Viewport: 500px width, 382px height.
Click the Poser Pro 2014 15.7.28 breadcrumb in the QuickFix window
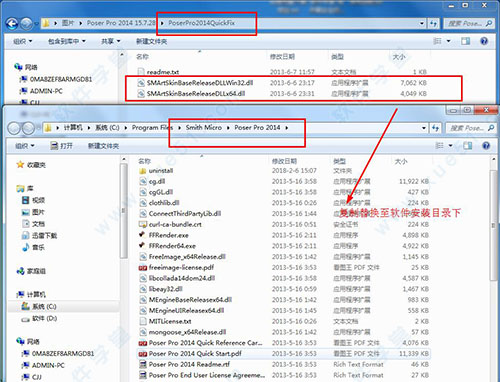121,23
